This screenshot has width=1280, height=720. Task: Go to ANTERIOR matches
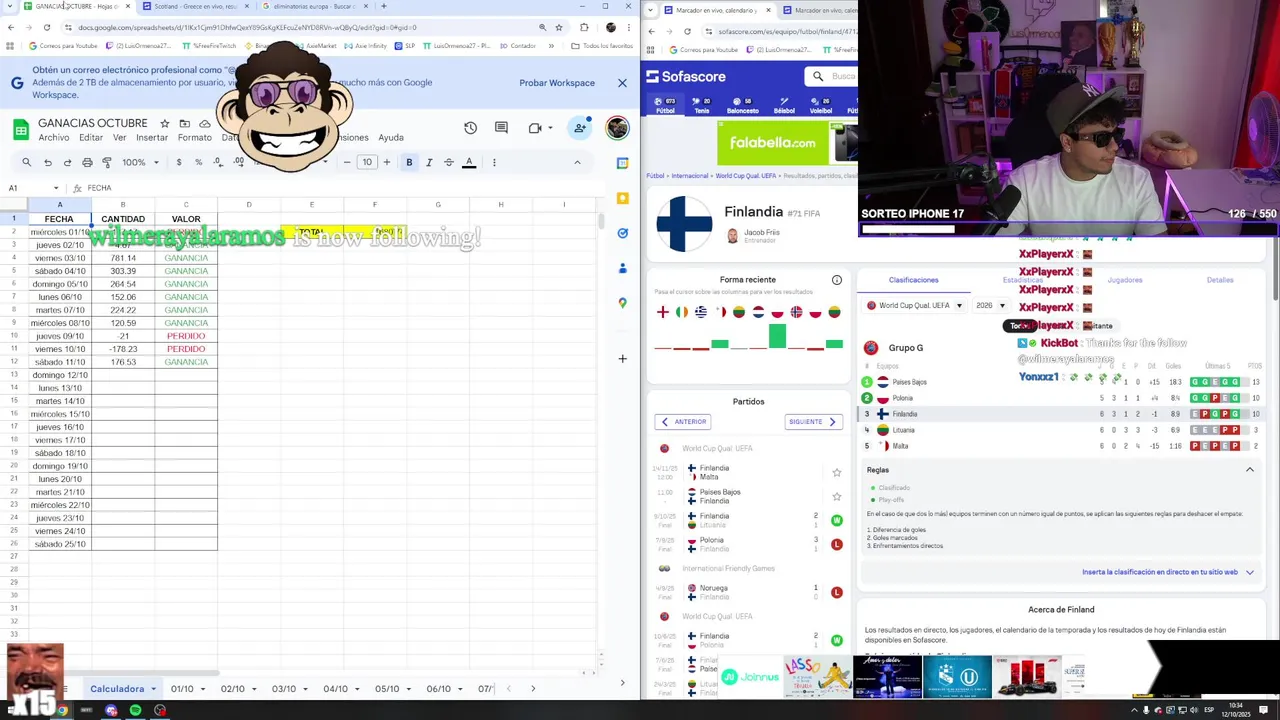[683, 422]
